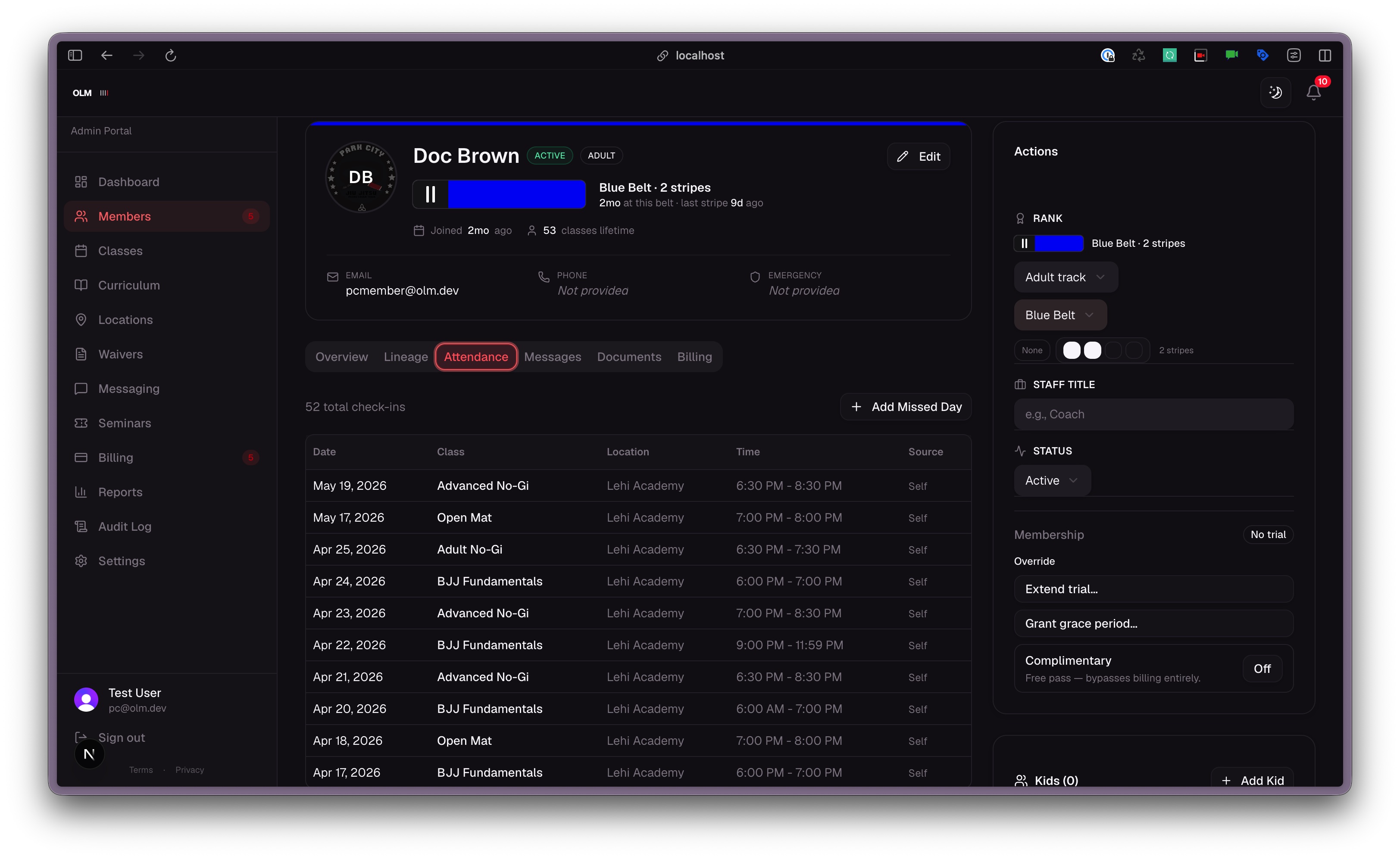Switch to the member Billing tab
The width and height of the screenshot is (1400, 859).
coord(694,357)
